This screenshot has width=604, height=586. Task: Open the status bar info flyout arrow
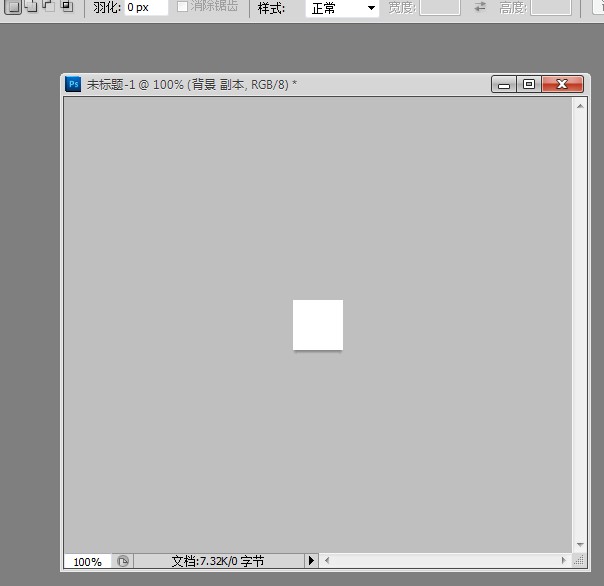(x=311, y=561)
